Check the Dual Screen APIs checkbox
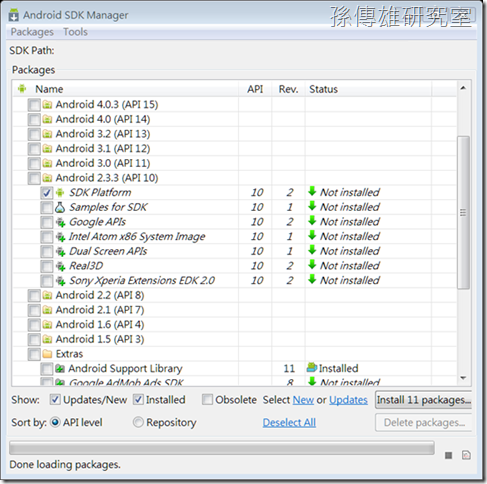Viewport: 487px width, 484px height. (47, 251)
